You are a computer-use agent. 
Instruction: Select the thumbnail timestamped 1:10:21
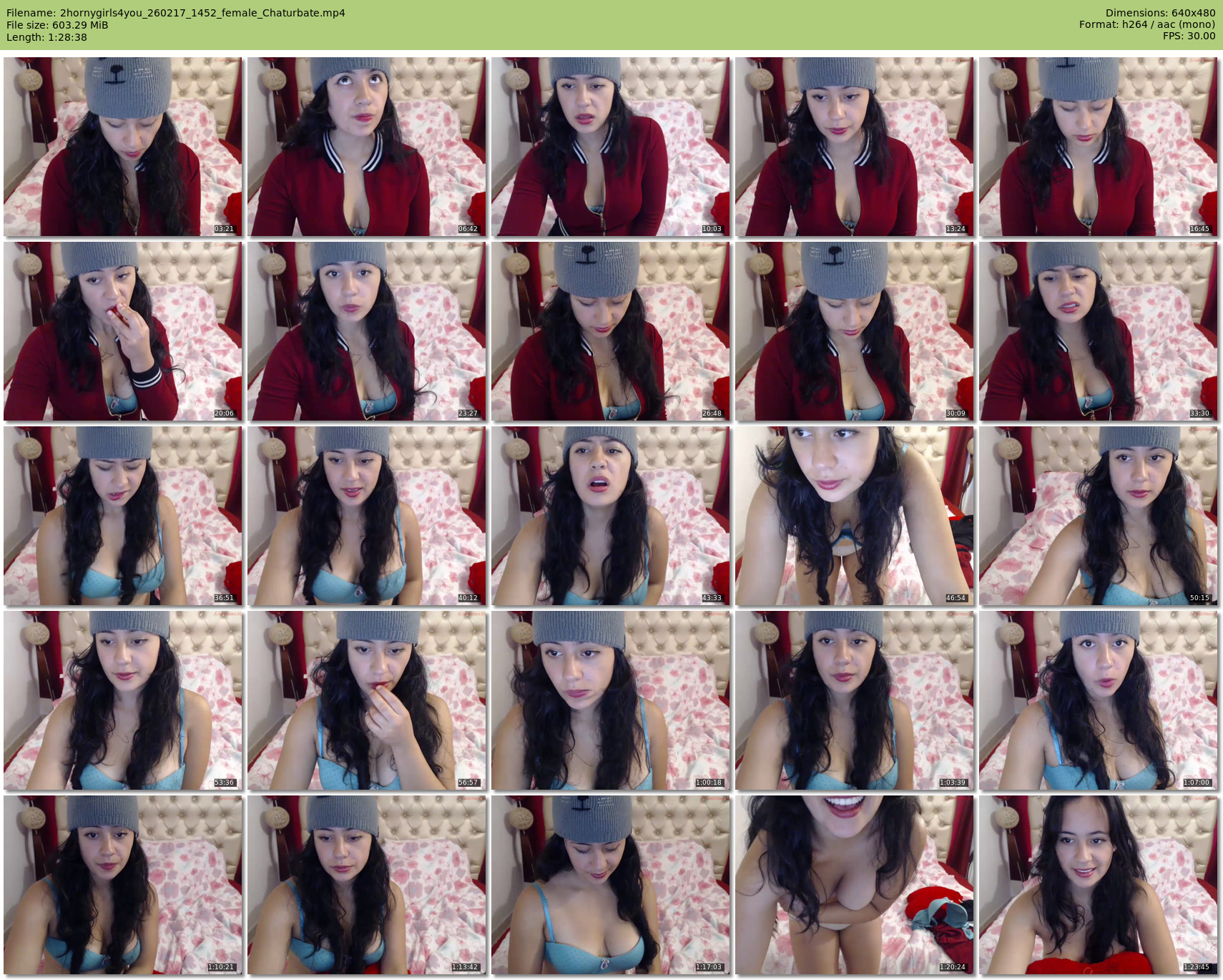tap(122, 885)
